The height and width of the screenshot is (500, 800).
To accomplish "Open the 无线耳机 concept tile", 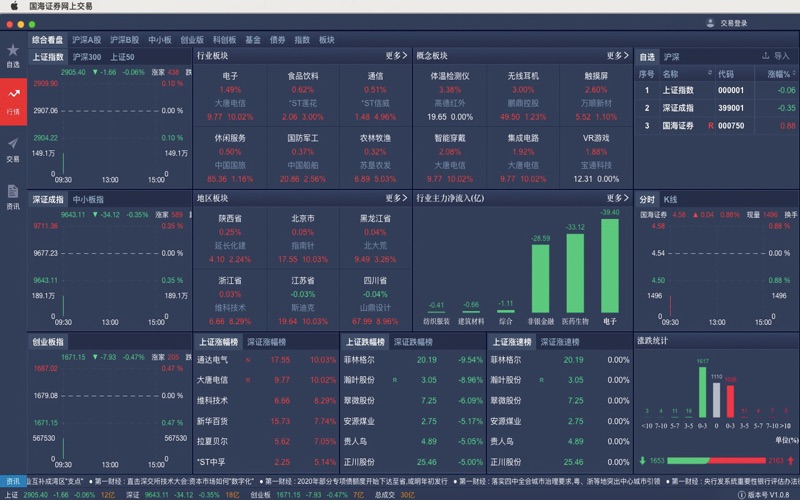I will tap(523, 96).
